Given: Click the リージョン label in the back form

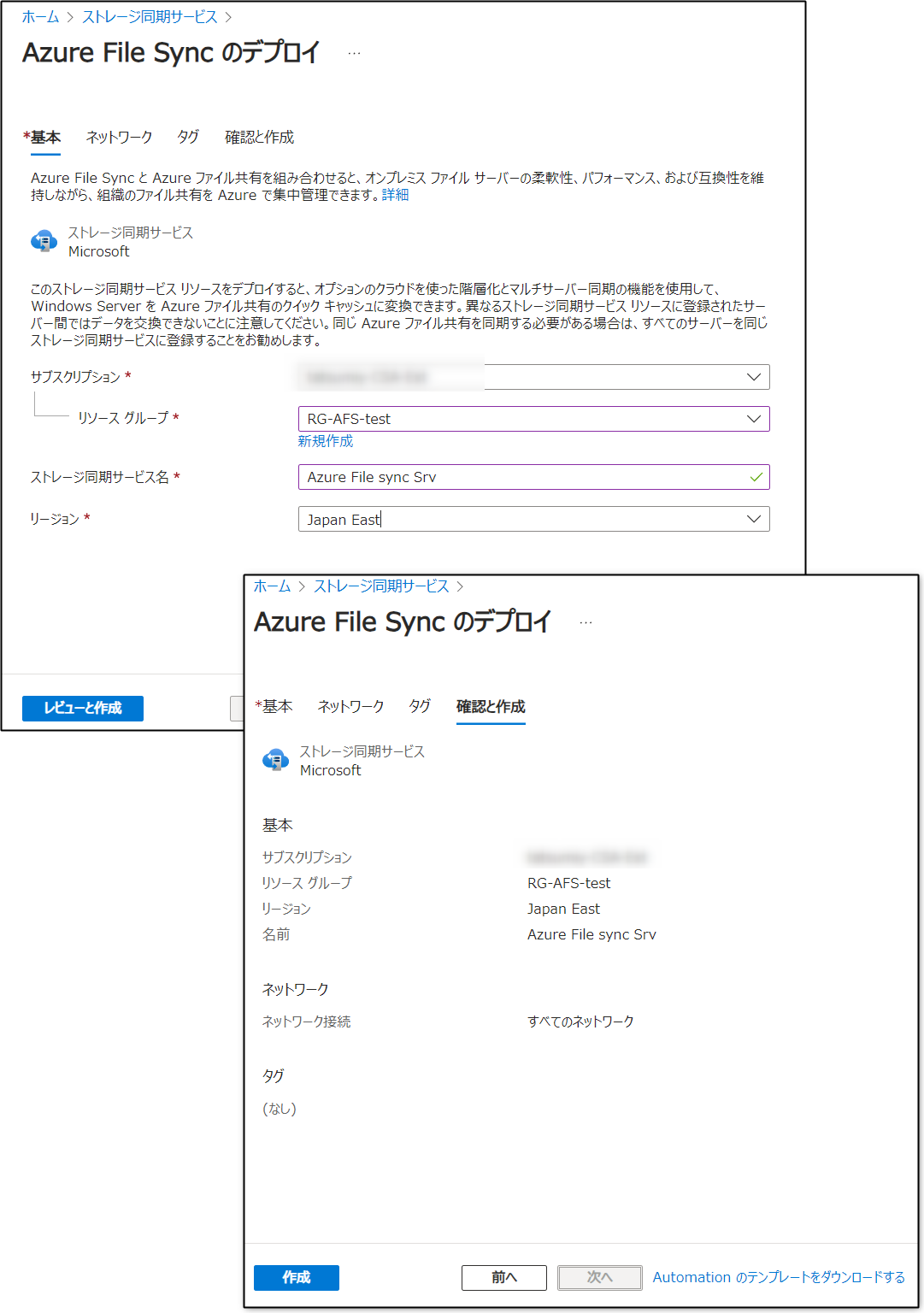Looking at the screenshot, I should click(55, 519).
